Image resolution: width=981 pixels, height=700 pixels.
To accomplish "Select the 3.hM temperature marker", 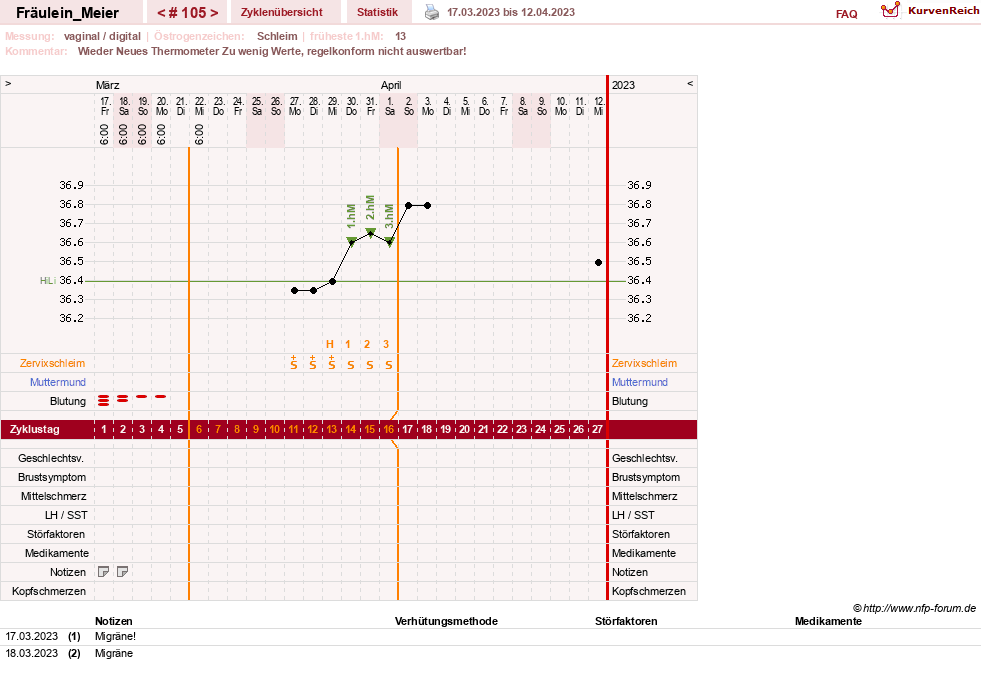I will click(389, 241).
